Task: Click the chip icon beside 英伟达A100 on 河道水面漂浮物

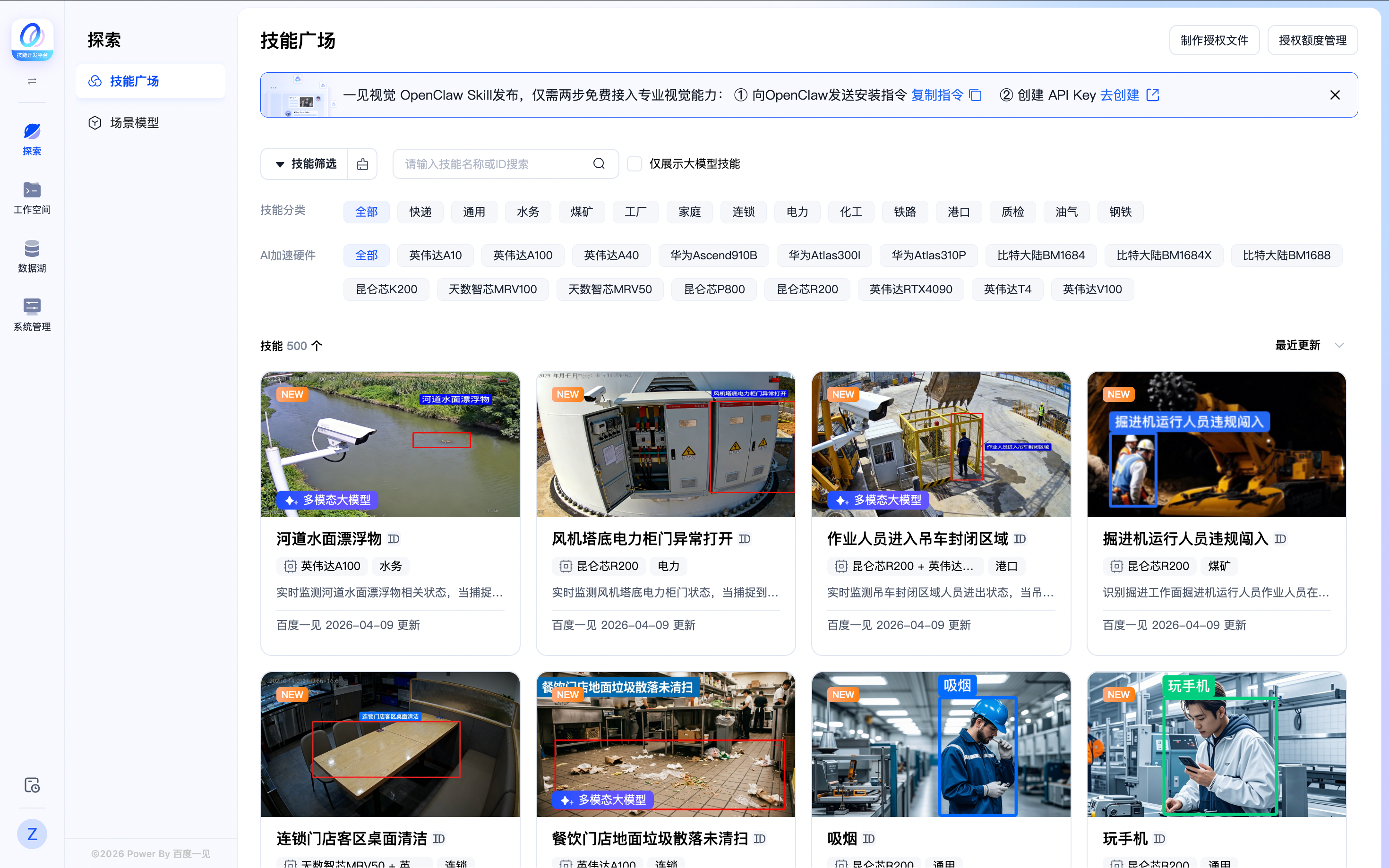Action: (290, 566)
